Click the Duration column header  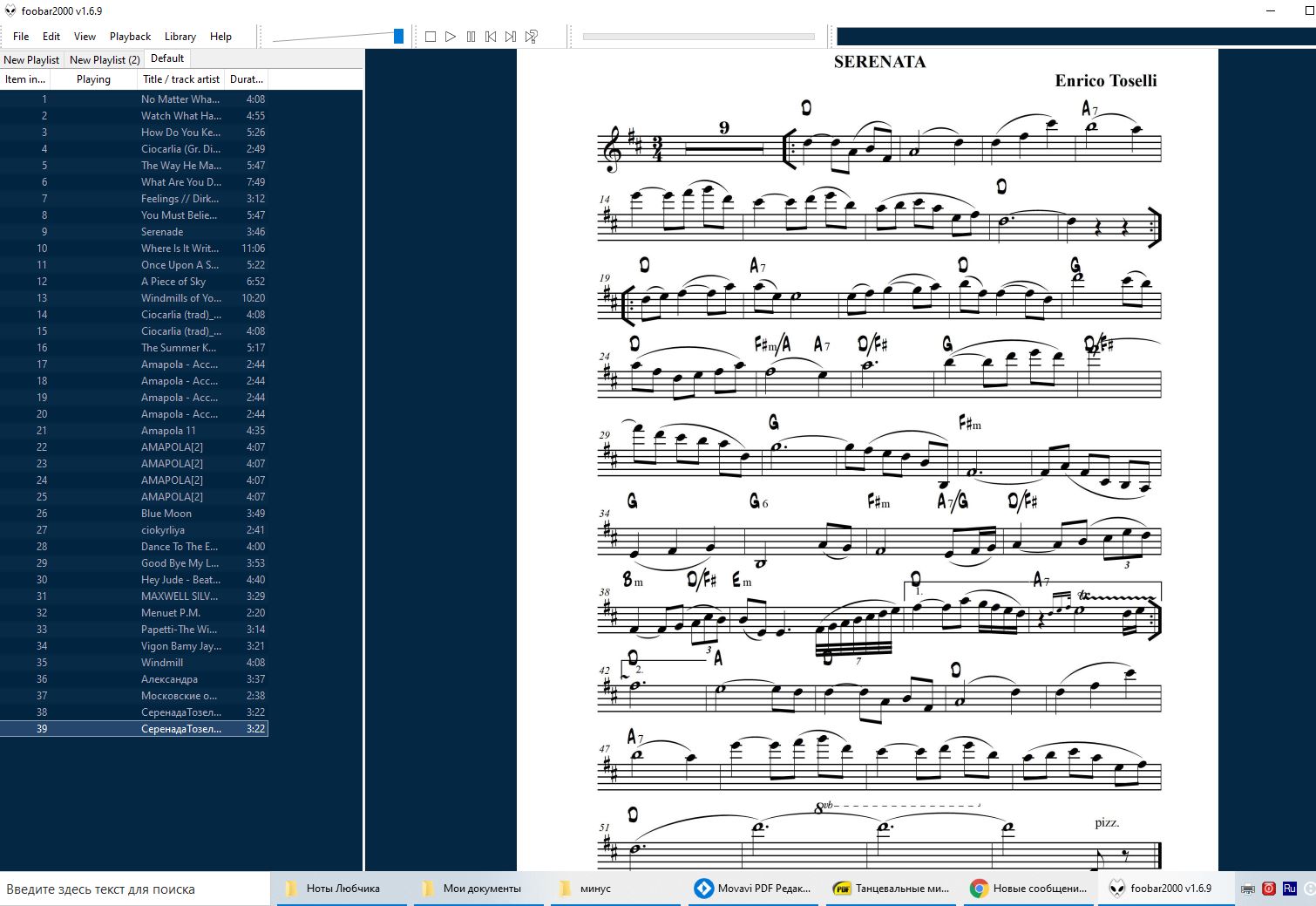click(x=247, y=79)
